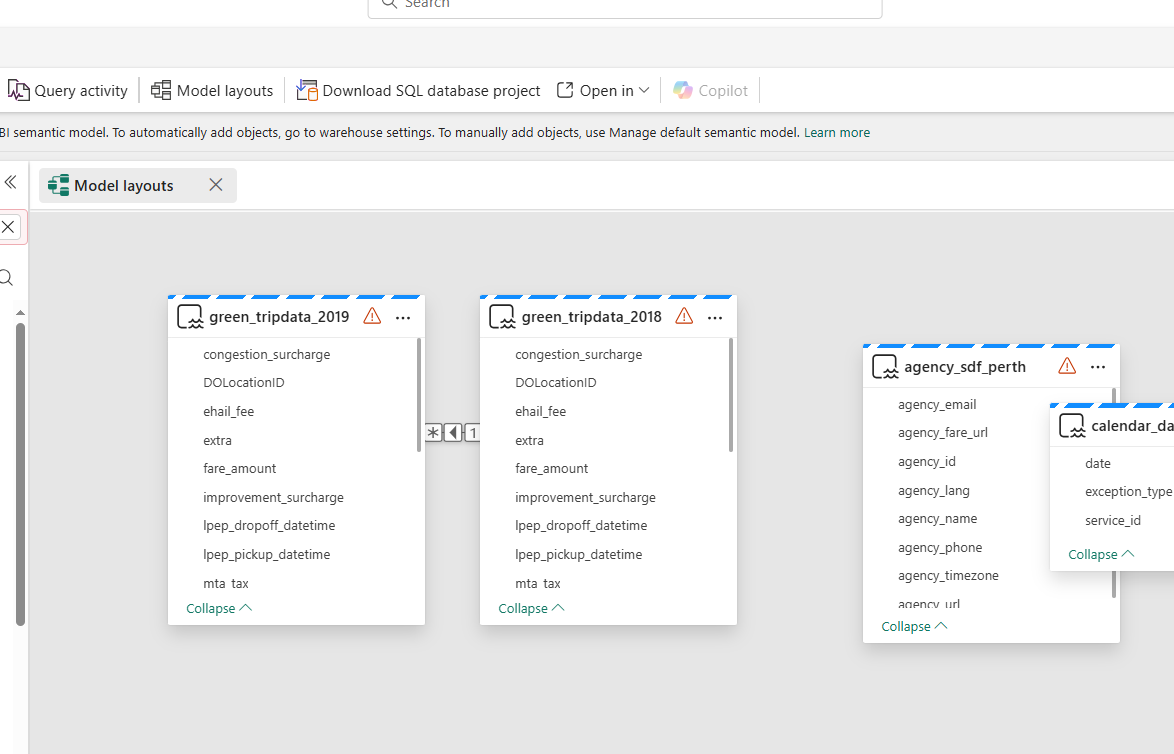The image size is (1174, 754).
Task: Select congestion_surcharge in green_tripdata_2019
Action: [x=267, y=355]
